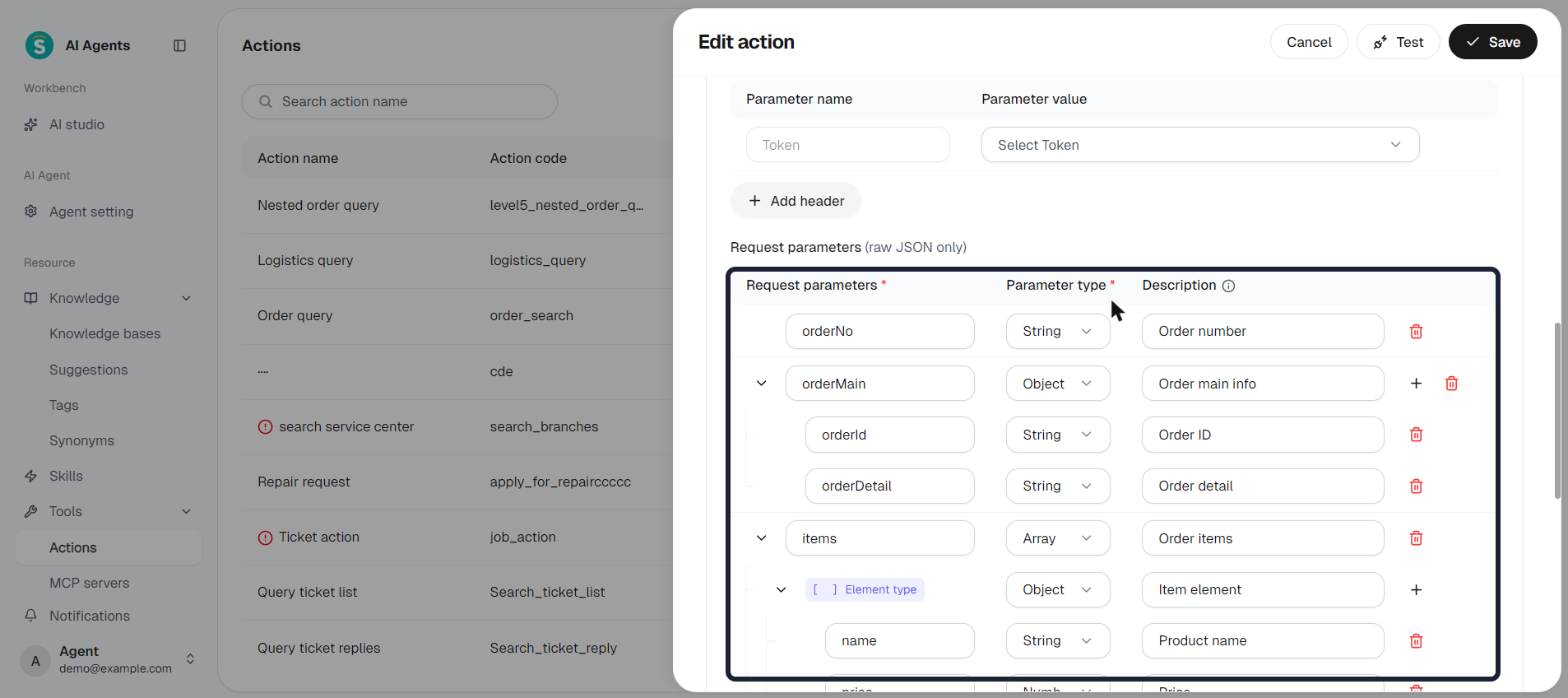The image size is (1568, 698).
Task: Click warning icon beside search service center
Action: [265, 426]
